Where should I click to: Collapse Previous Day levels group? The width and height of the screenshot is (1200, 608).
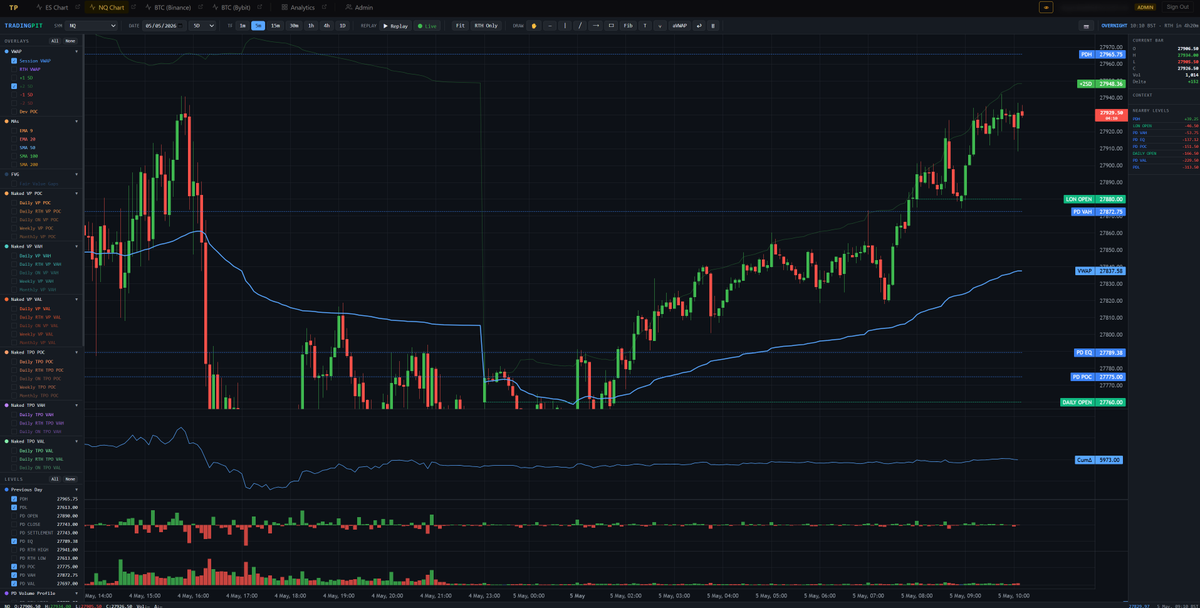click(x=76, y=489)
